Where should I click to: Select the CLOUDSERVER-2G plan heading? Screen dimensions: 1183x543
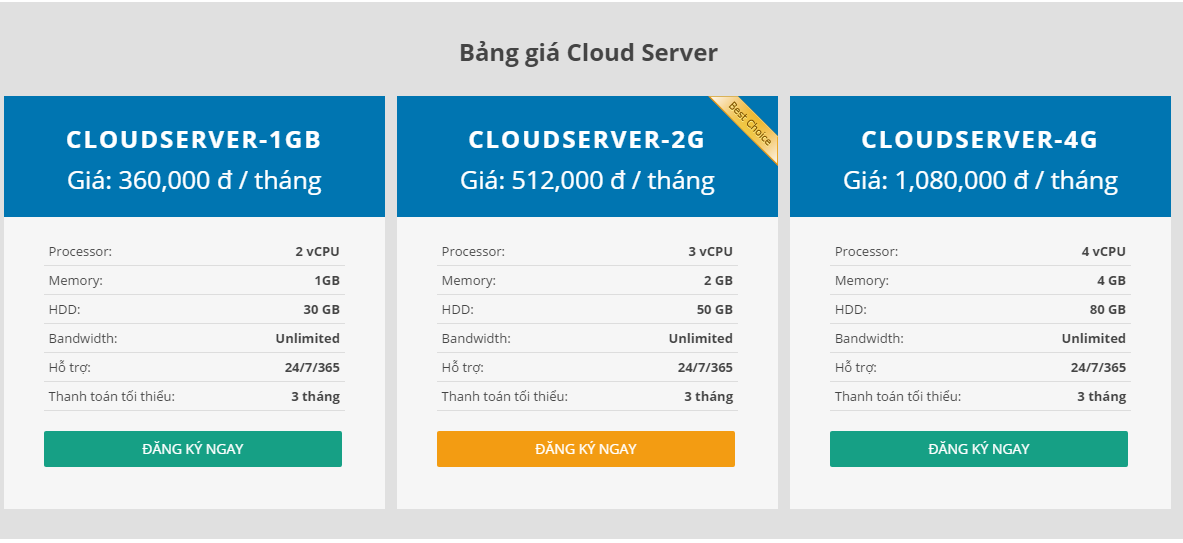click(x=587, y=140)
